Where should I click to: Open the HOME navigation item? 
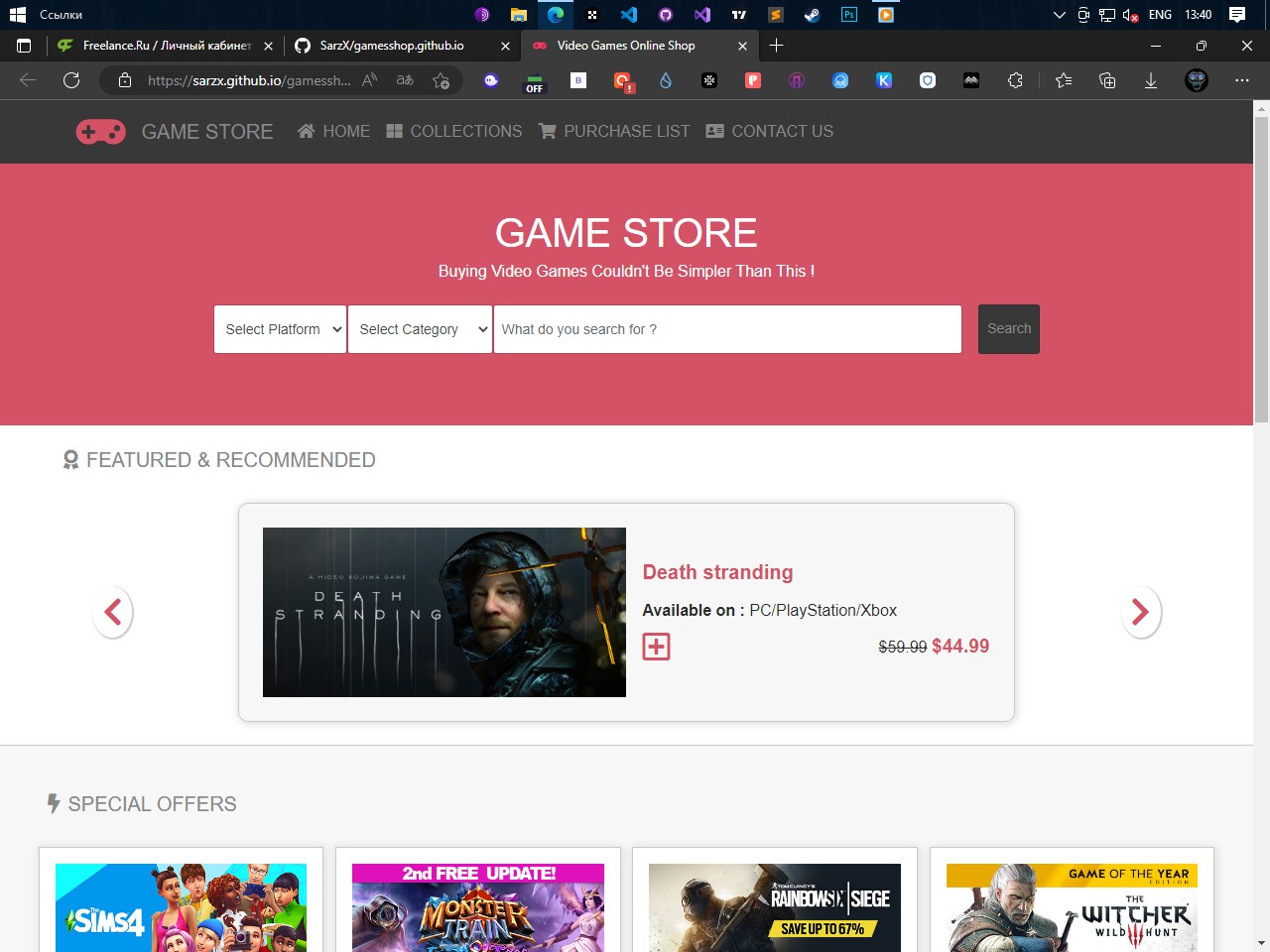pos(334,131)
